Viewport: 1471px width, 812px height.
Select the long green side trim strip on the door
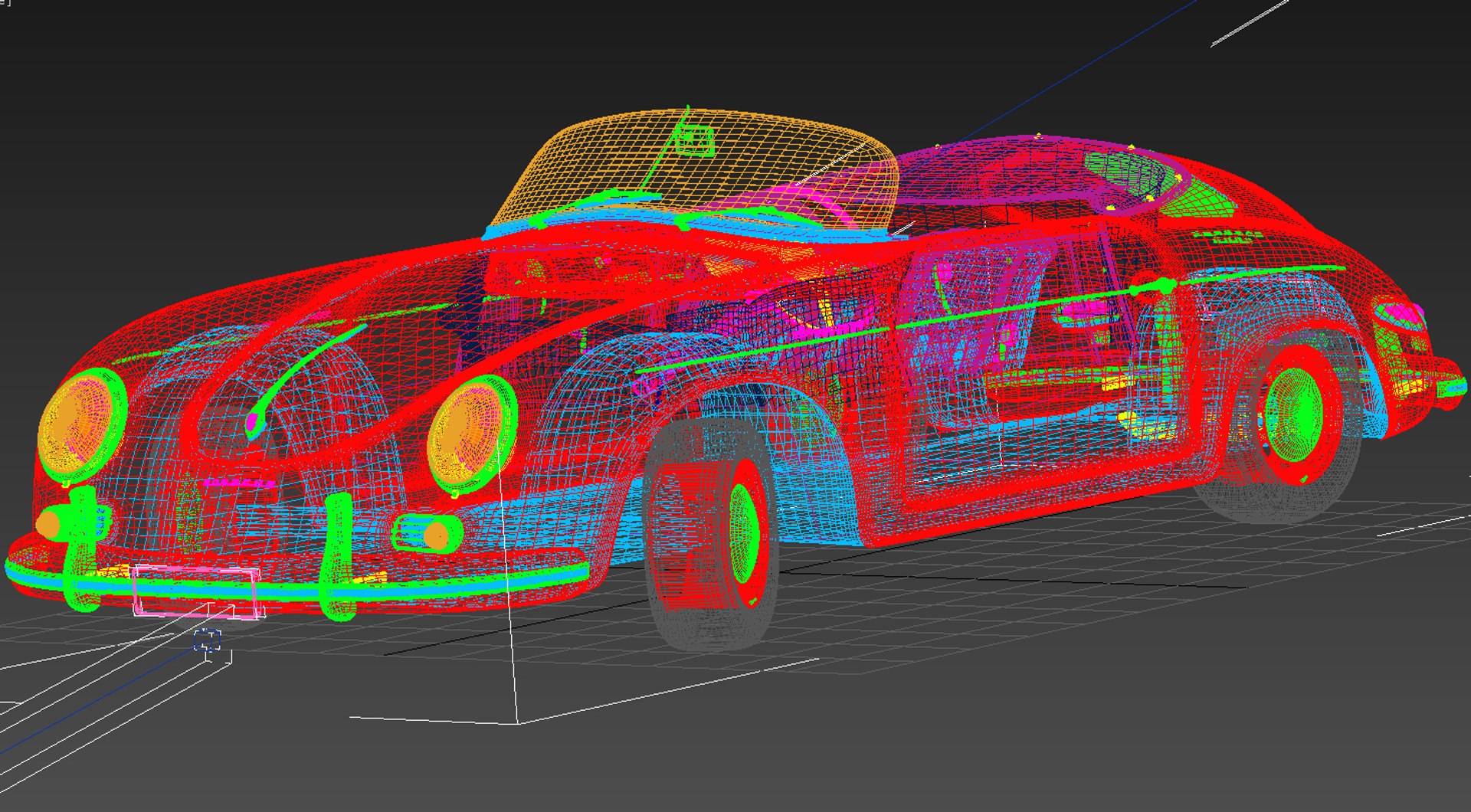[x=988, y=316]
